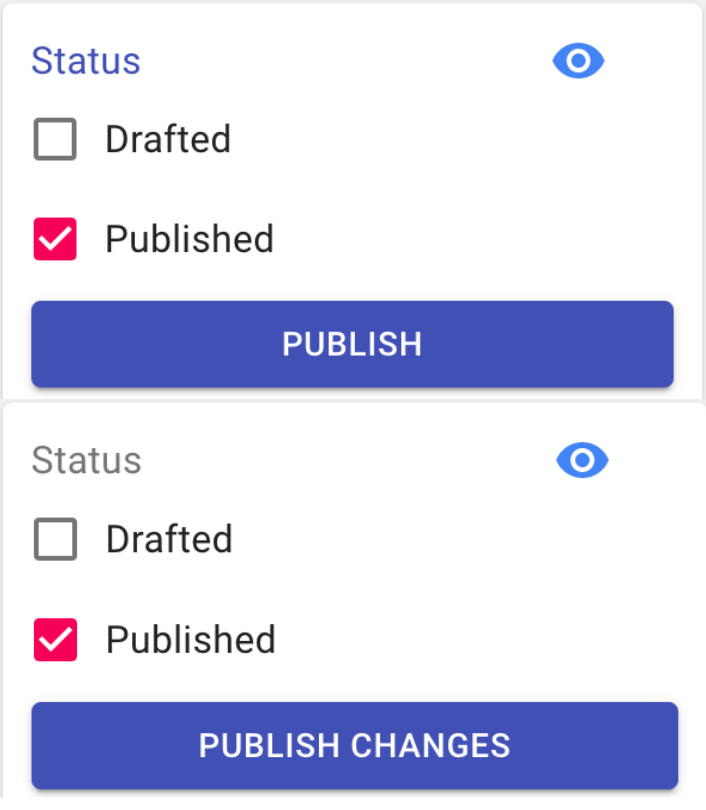Click the gray gap dividing the two Status cards

(353, 399)
